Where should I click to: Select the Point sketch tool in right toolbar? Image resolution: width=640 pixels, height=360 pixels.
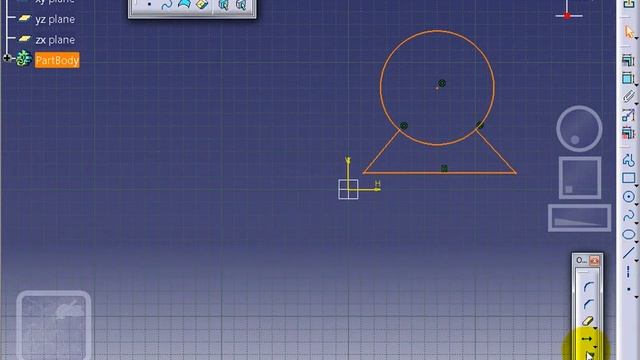pyautogui.click(x=629, y=289)
